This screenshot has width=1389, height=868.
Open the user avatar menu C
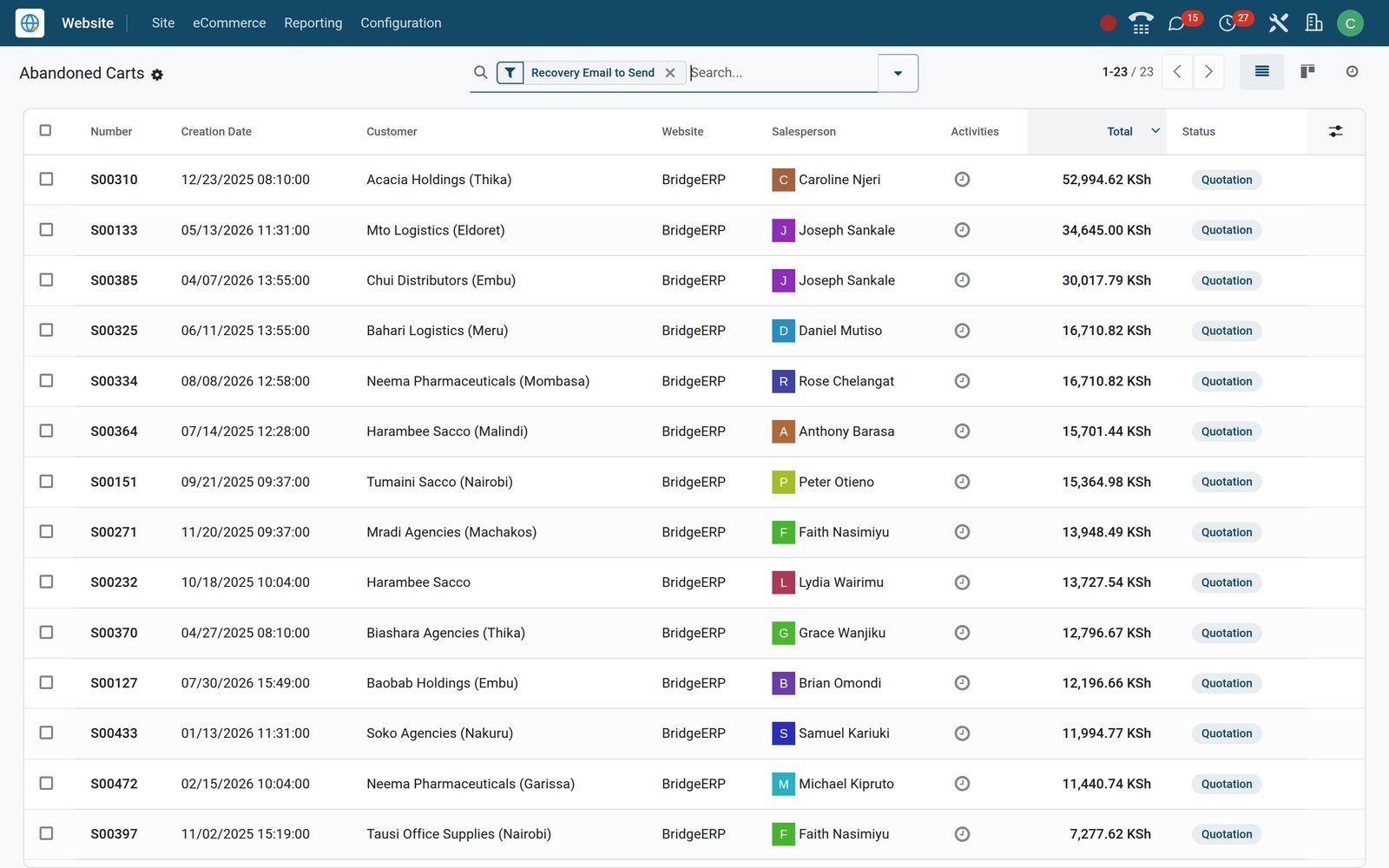click(1350, 23)
